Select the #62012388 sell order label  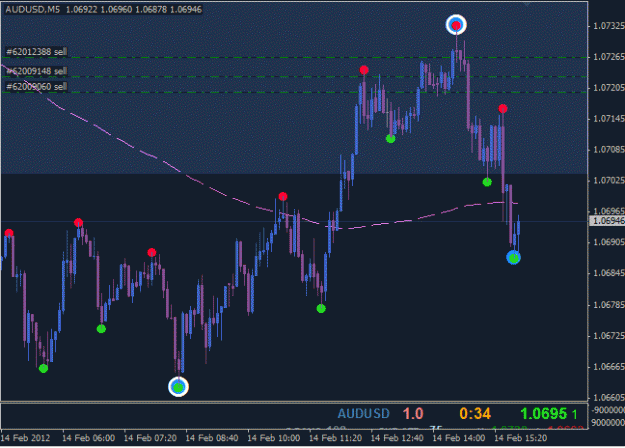(x=36, y=52)
